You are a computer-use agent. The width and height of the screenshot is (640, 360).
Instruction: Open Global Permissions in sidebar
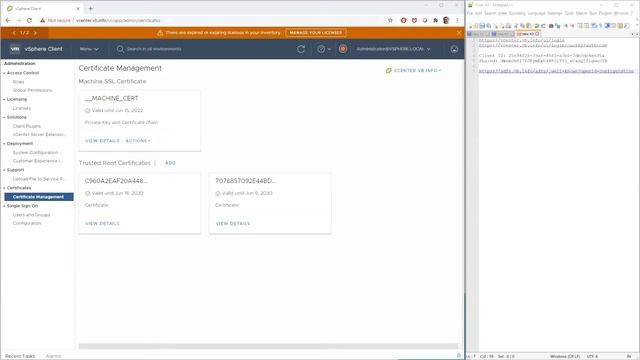(32, 90)
